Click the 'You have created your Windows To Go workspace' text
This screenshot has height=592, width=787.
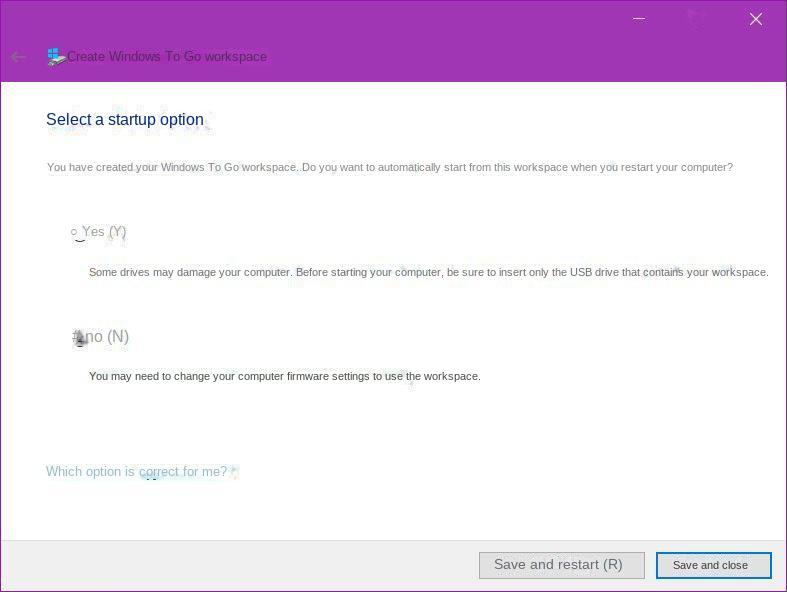[390, 167]
